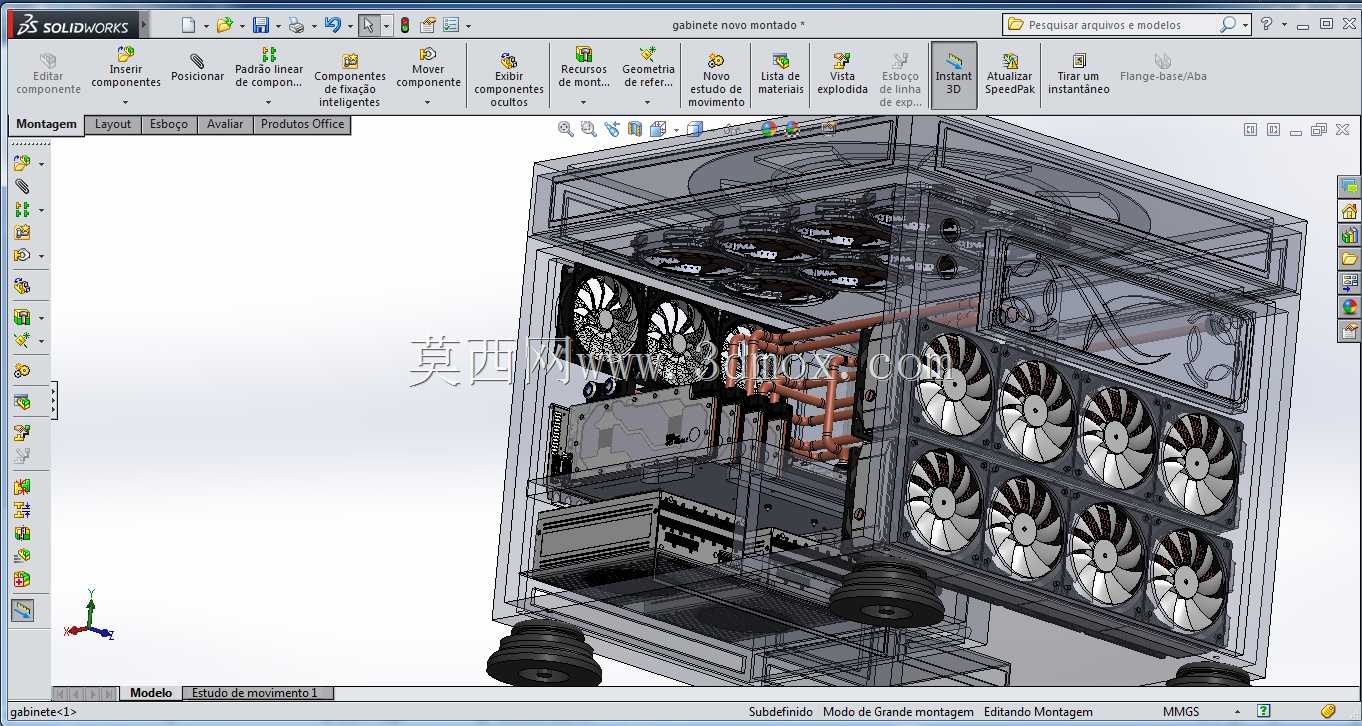
Task: Open the SolidWorks Resources tab on right pane
Action: point(1349,211)
